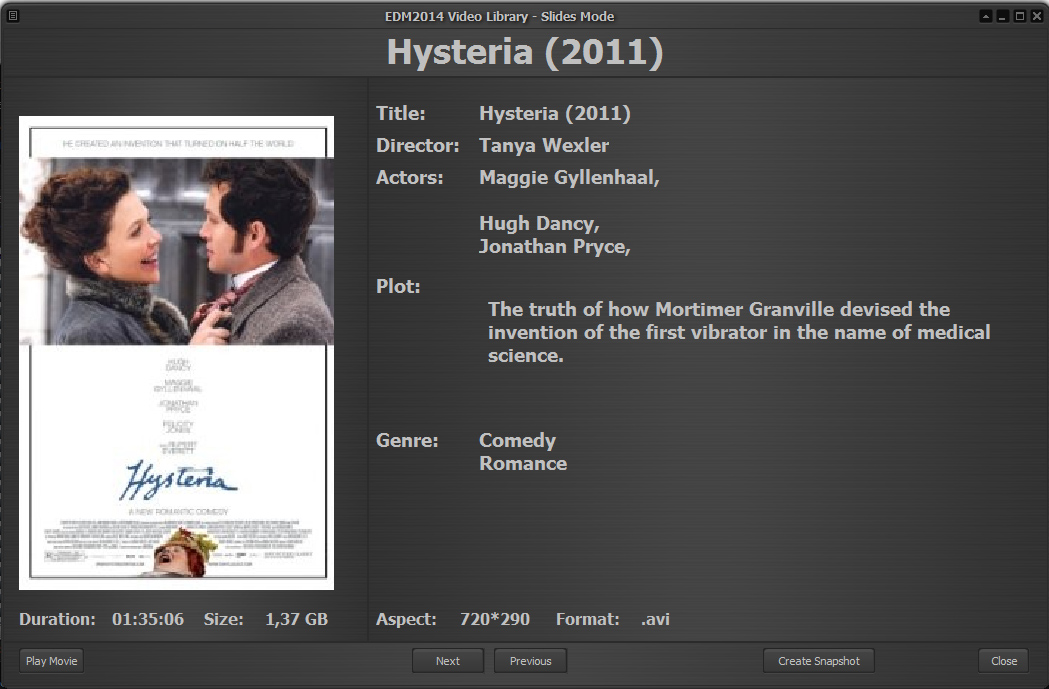Click the plot description text
1049x689 pixels.
(x=739, y=332)
